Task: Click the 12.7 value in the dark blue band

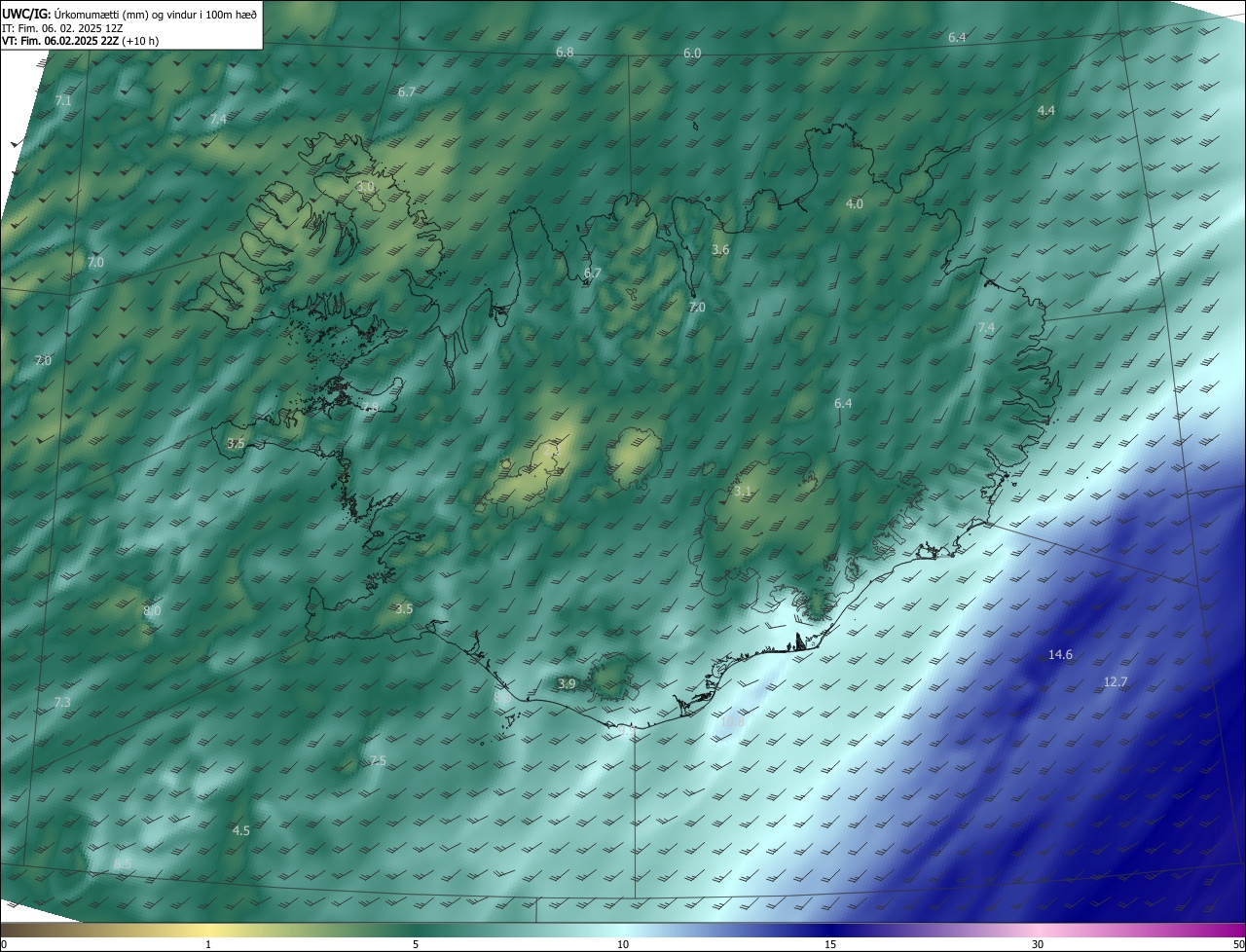Action: (1115, 682)
